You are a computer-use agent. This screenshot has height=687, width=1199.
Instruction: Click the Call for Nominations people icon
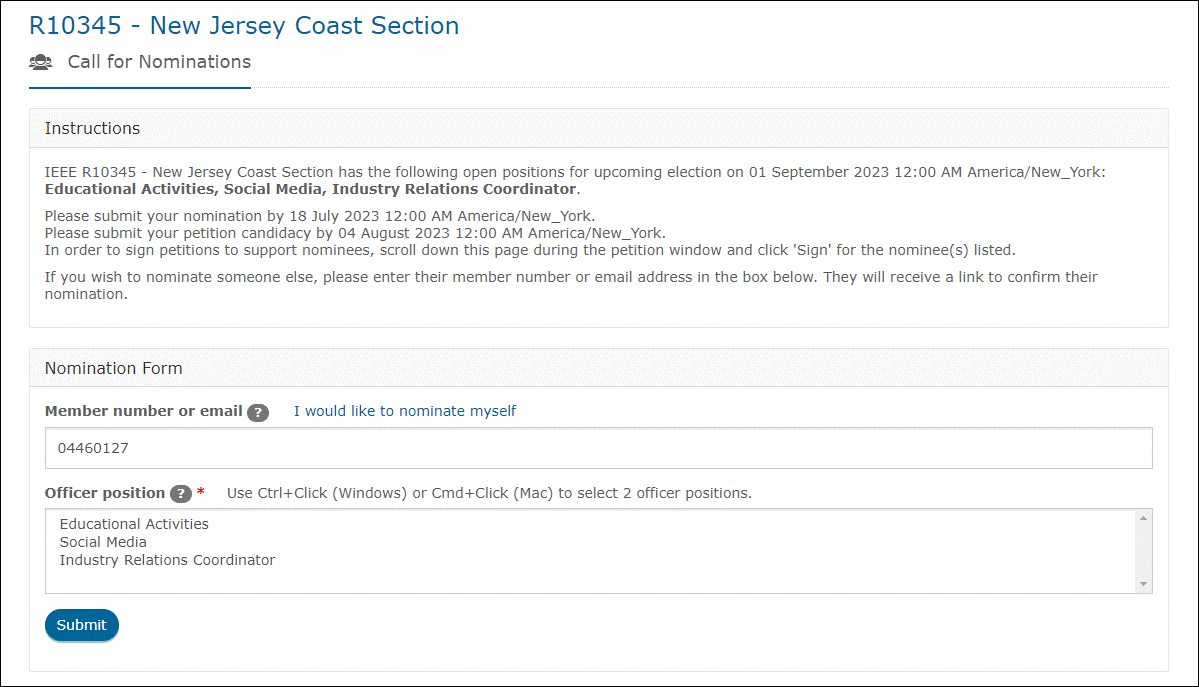coord(41,62)
